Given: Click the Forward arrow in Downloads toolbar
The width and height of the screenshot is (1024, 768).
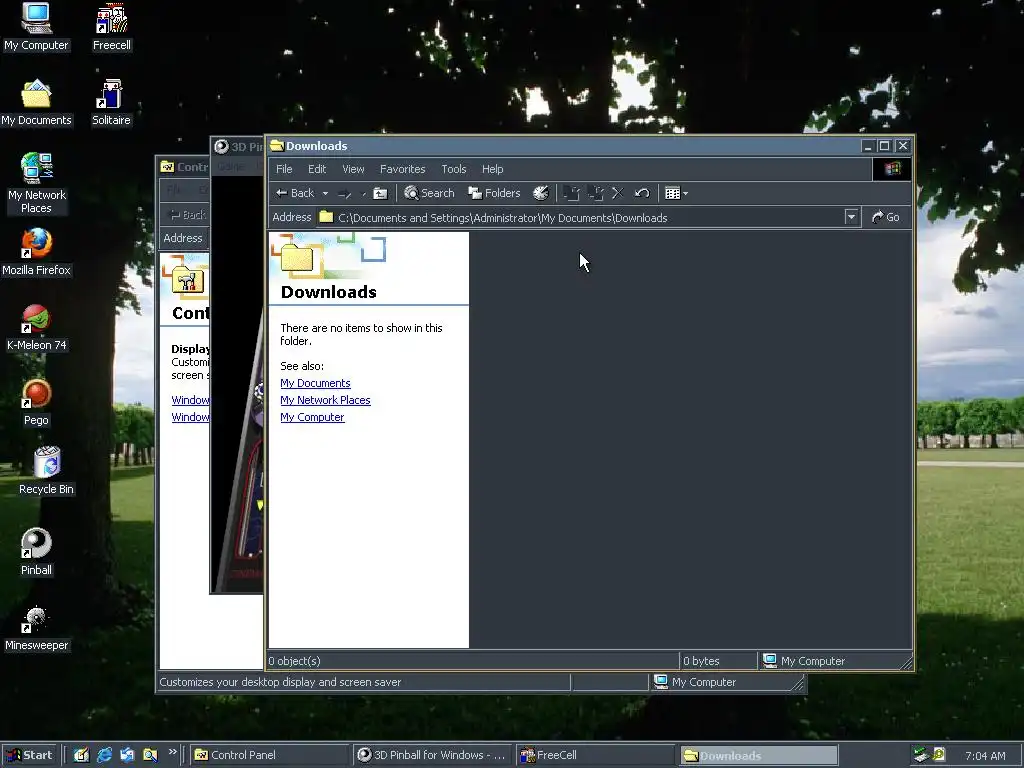Looking at the screenshot, I should (x=344, y=193).
